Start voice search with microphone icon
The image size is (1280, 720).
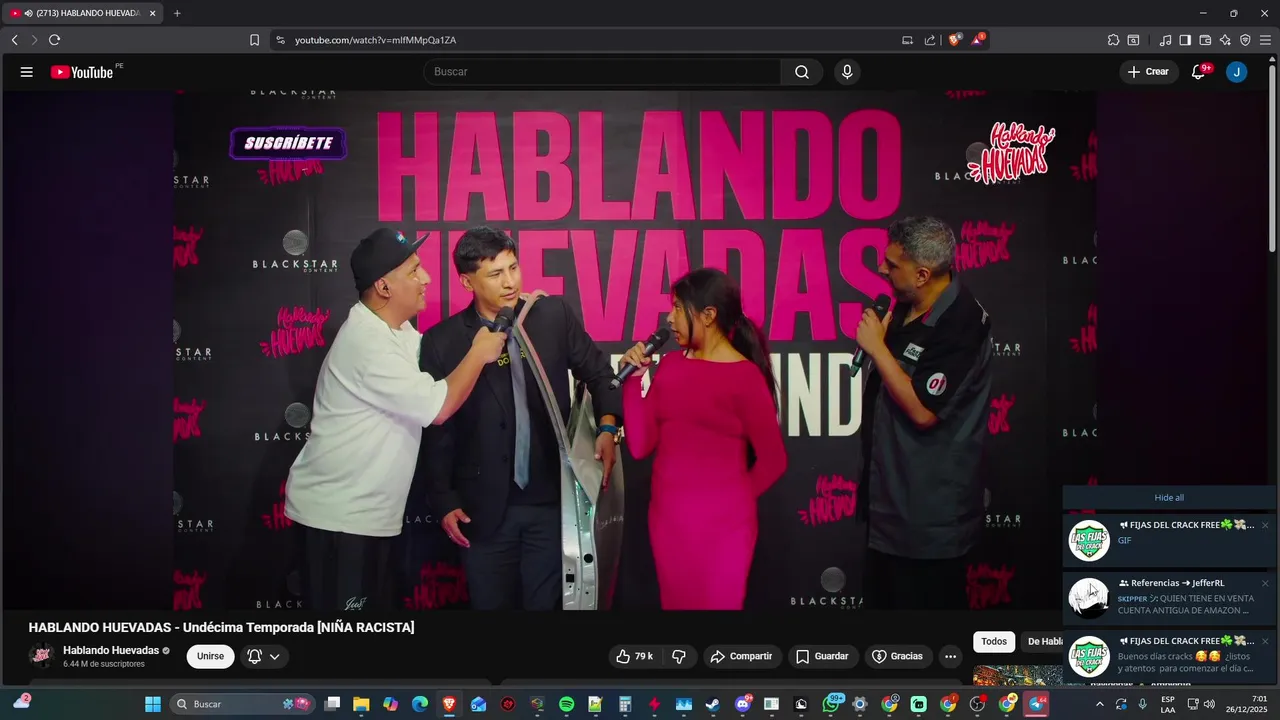[x=847, y=72]
